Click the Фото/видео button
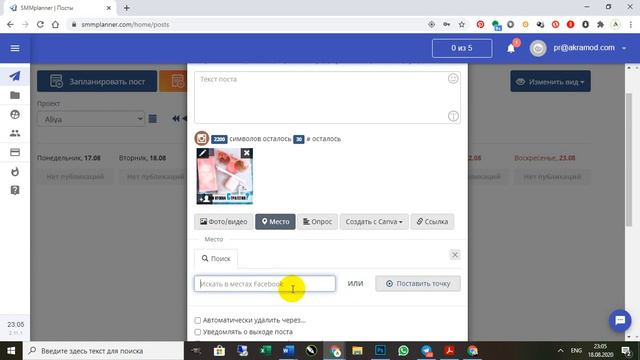Screen dimensions: 640x360 coord(224,222)
